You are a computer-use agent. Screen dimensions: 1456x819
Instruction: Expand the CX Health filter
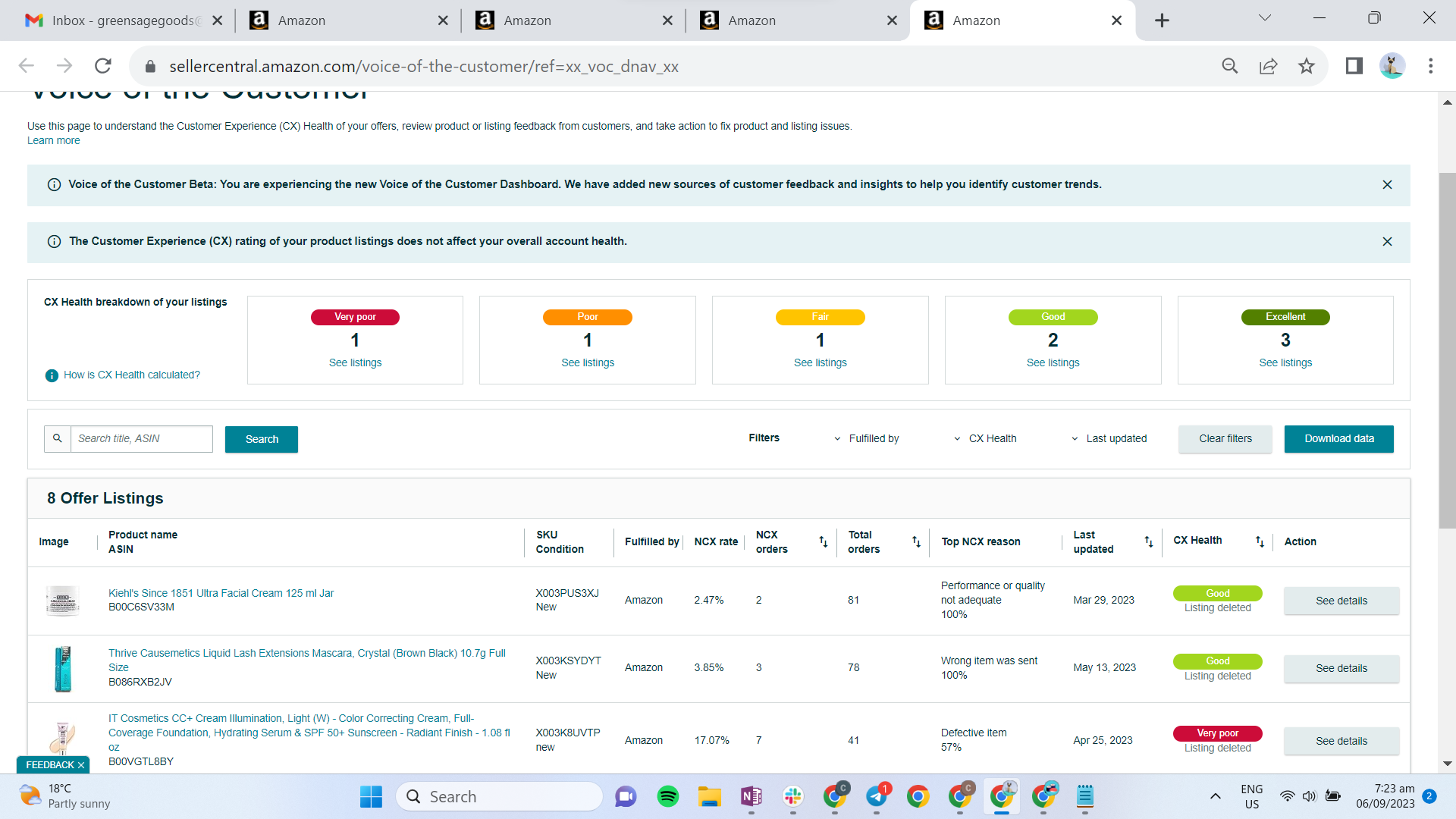[985, 438]
